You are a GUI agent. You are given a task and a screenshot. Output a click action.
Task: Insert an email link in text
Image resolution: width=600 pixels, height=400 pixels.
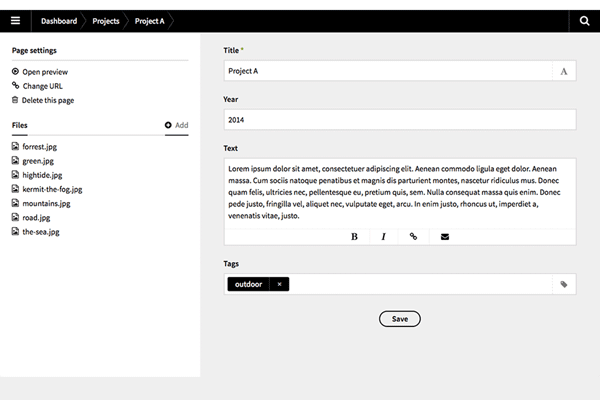point(445,237)
